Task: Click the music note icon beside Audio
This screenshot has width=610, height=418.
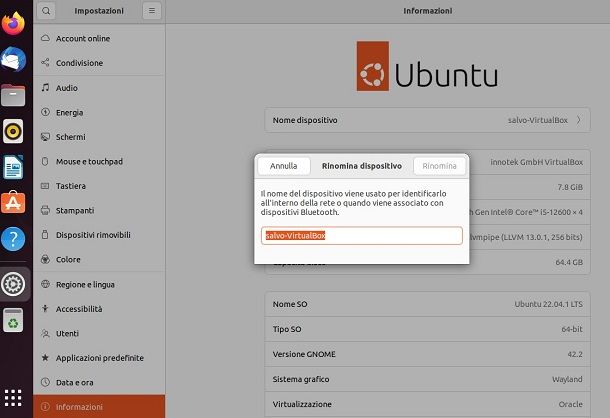Action: point(46,88)
